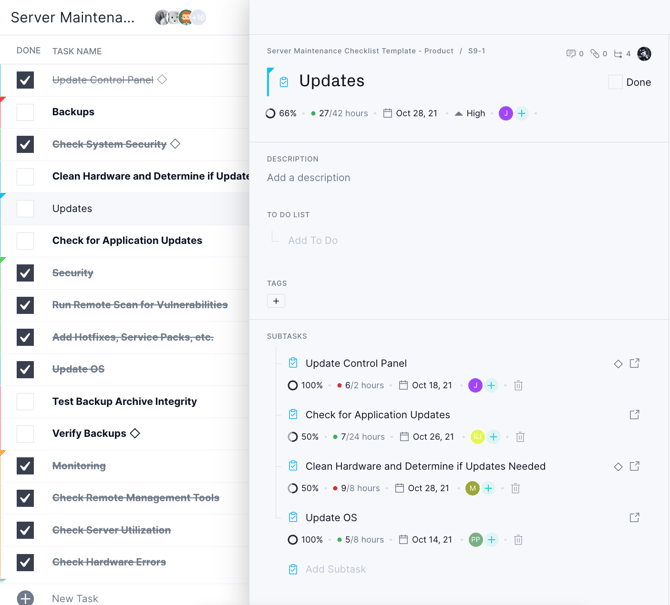
Task: Click the comments icon in the task header
Action: point(571,53)
